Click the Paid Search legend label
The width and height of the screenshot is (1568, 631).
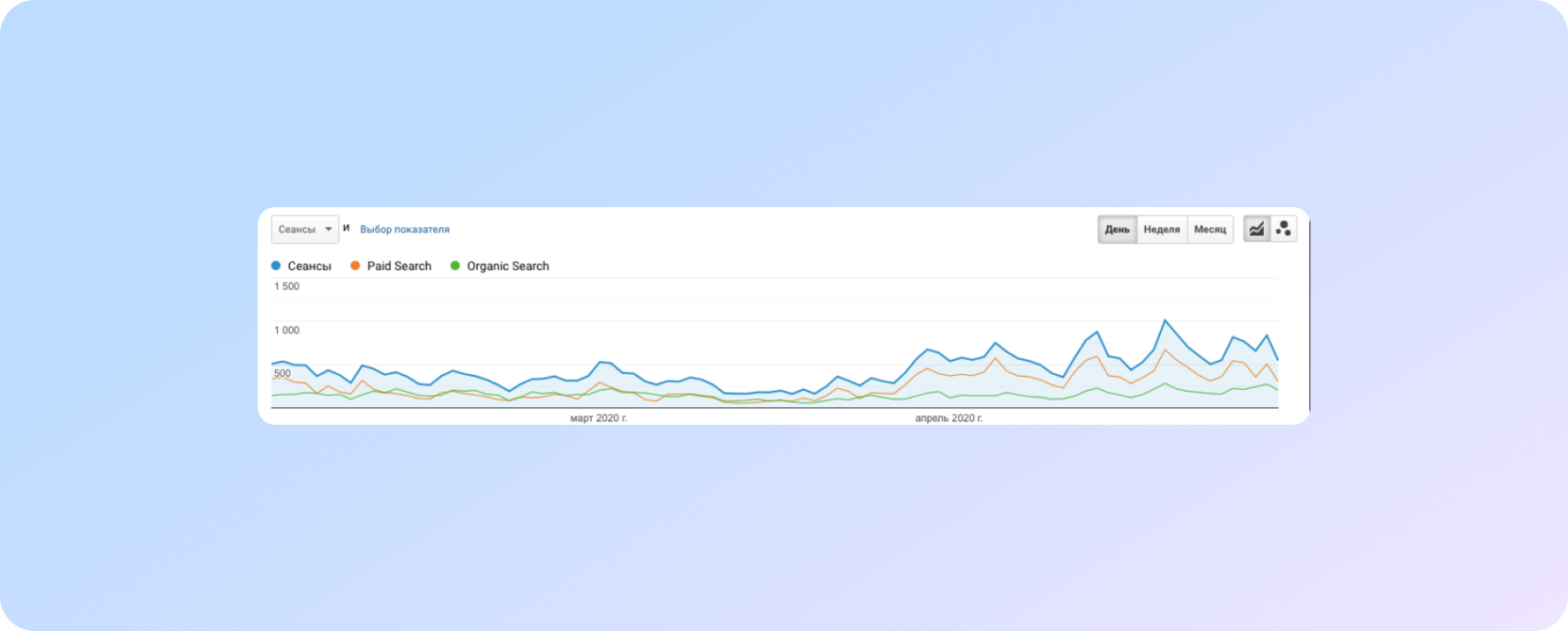click(399, 266)
